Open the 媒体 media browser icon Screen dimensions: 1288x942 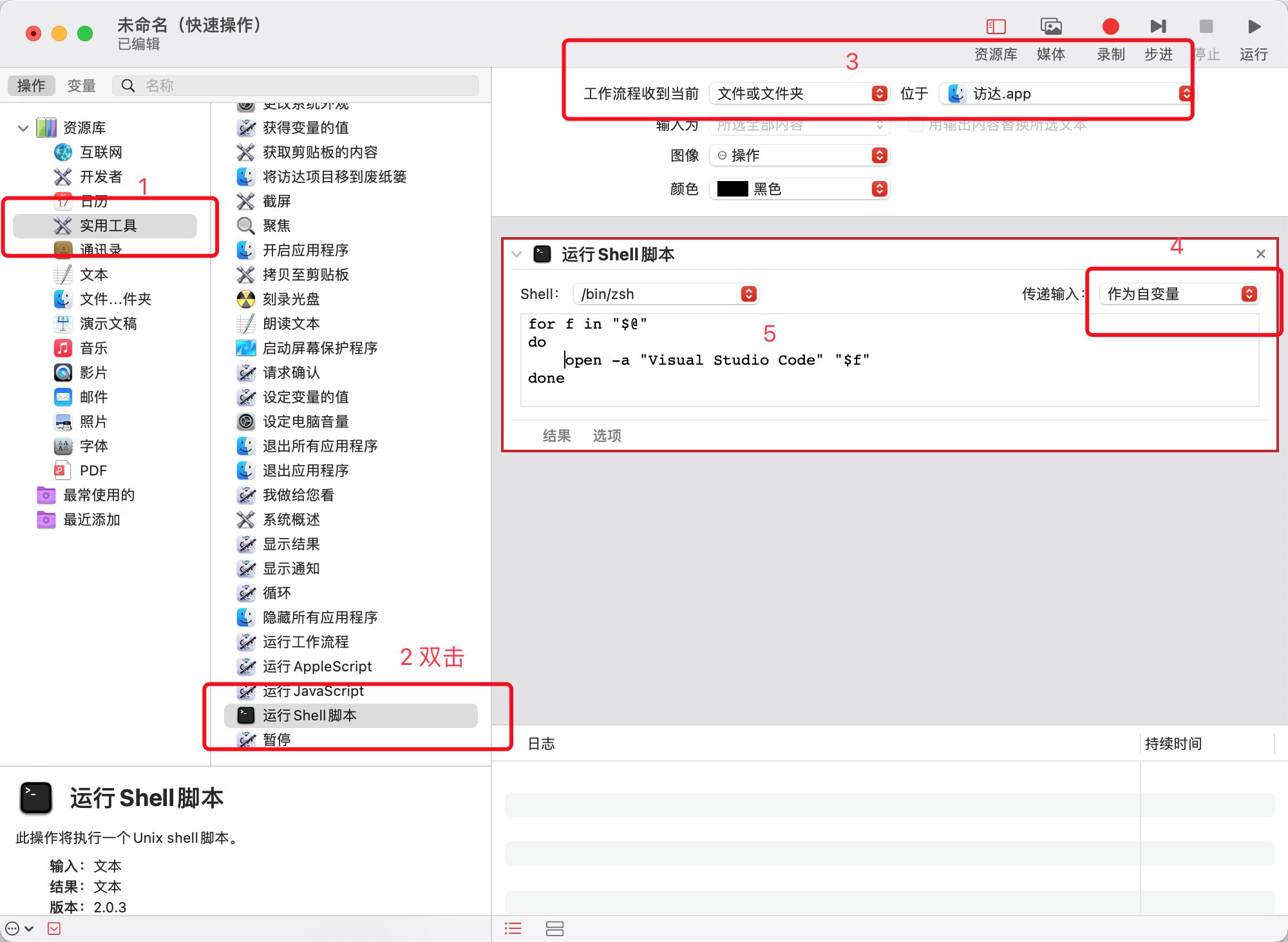coord(1051,27)
